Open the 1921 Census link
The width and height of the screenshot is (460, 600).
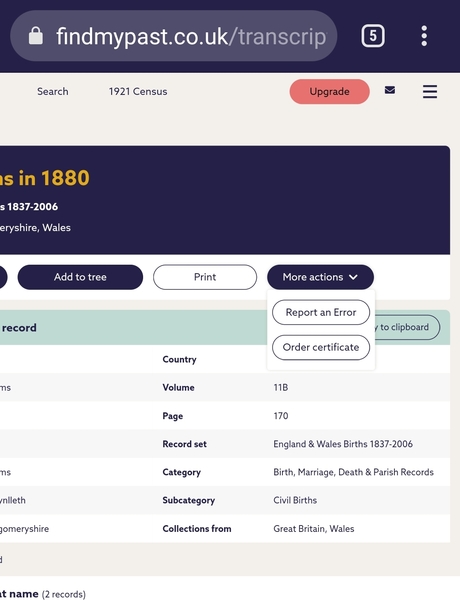click(x=138, y=91)
